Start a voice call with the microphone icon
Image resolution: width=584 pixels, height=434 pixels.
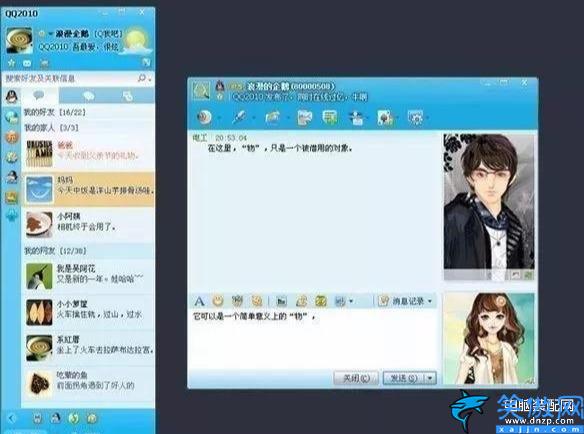coord(238,117)
